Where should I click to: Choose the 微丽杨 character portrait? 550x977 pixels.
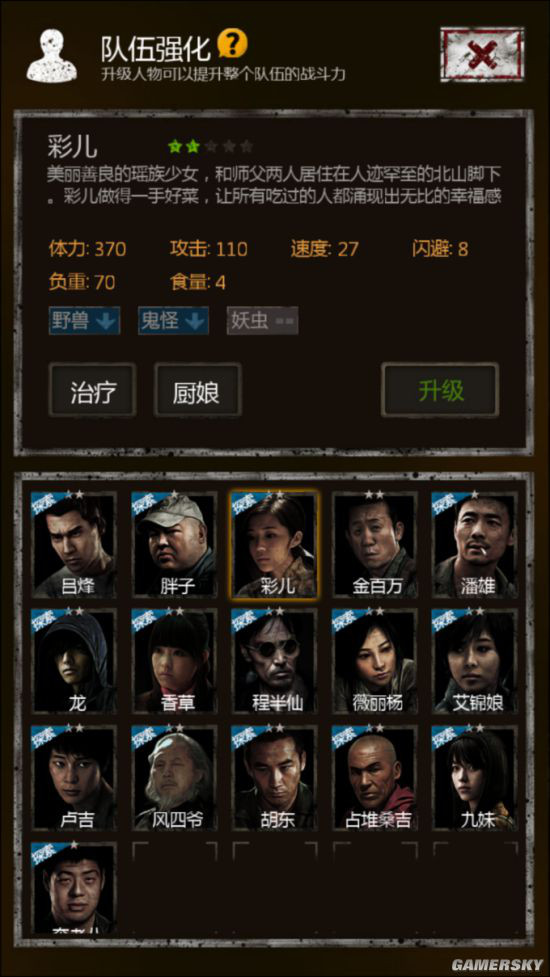tap(374, 661)
